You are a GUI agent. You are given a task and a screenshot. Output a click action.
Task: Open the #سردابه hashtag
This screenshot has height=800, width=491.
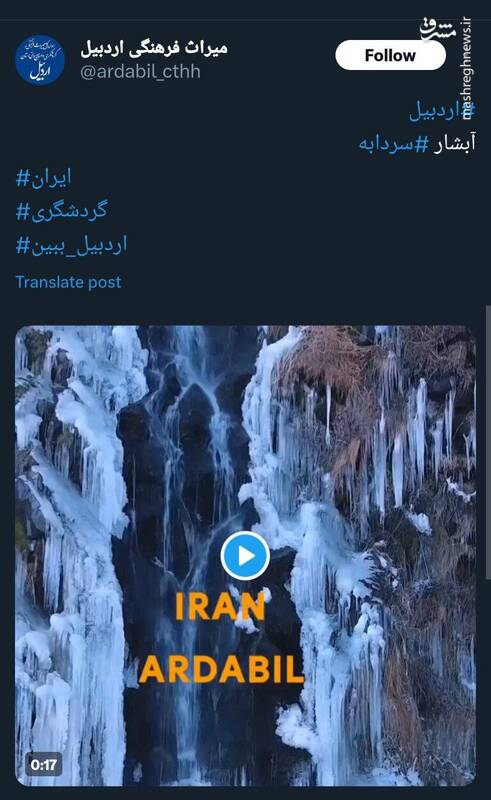(393, 144)
